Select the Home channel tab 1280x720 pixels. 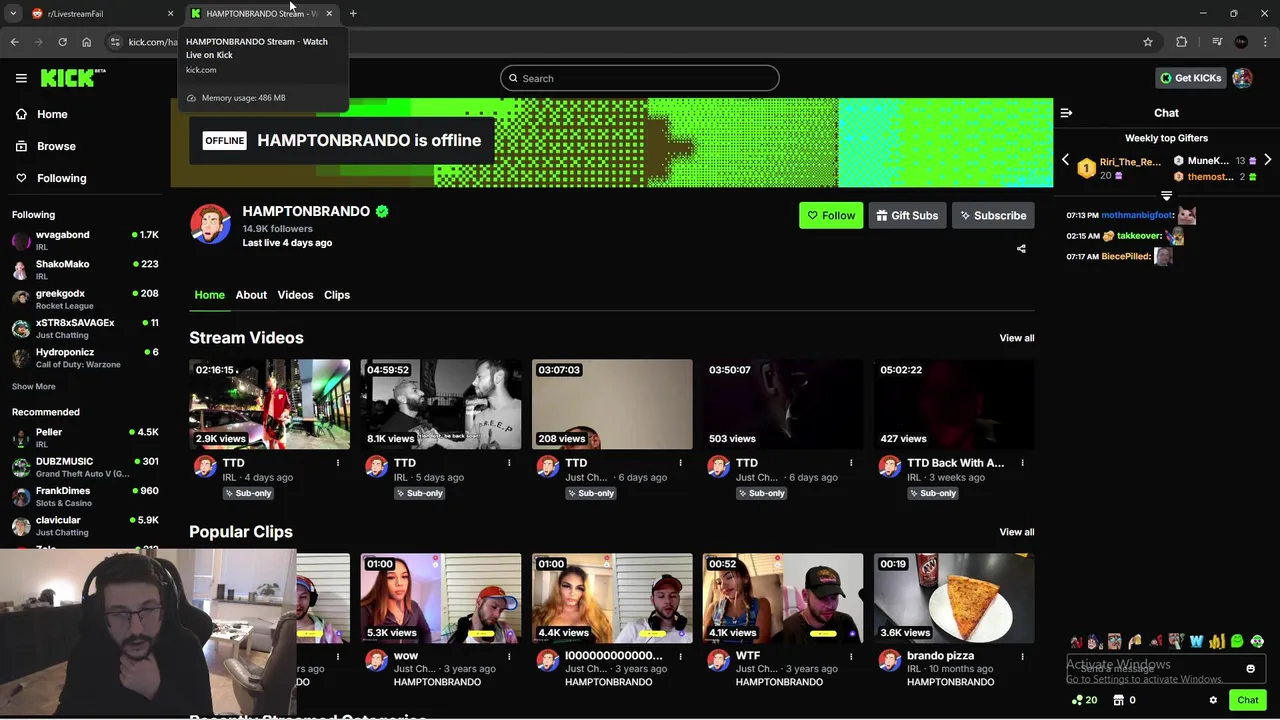209,295
